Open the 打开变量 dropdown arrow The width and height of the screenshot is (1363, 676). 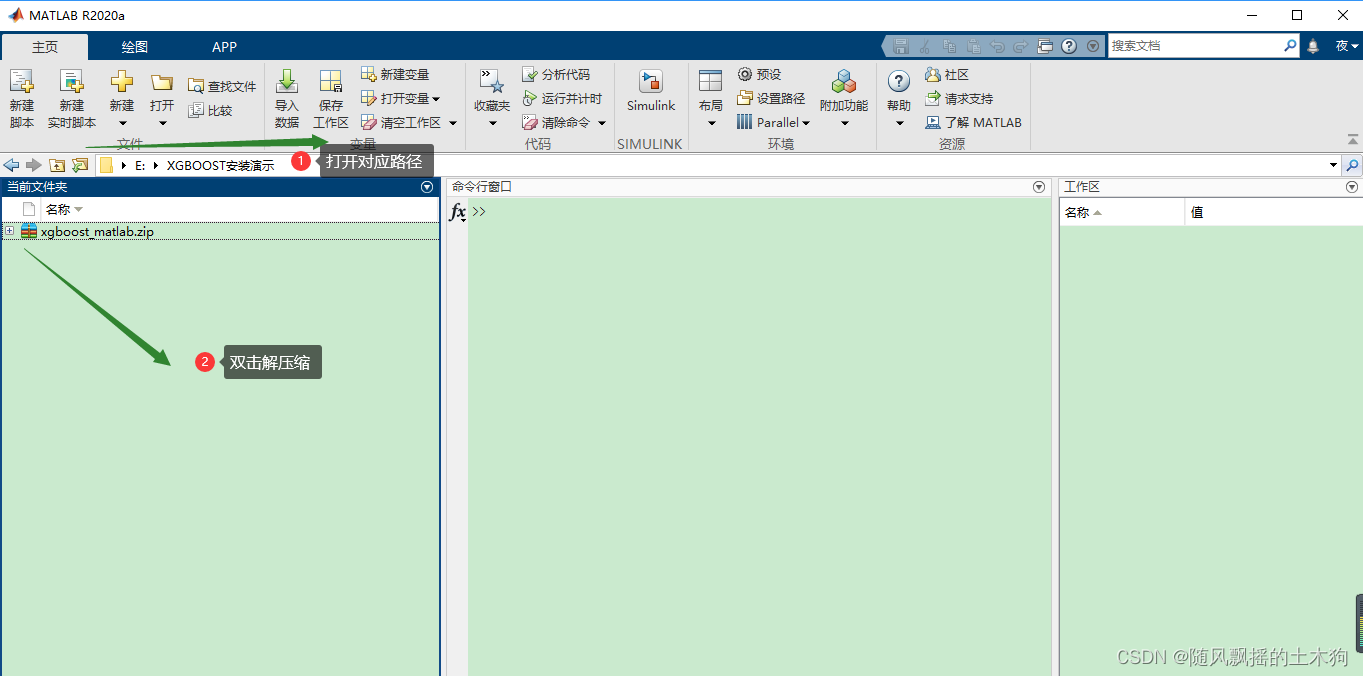click(436, 99)
